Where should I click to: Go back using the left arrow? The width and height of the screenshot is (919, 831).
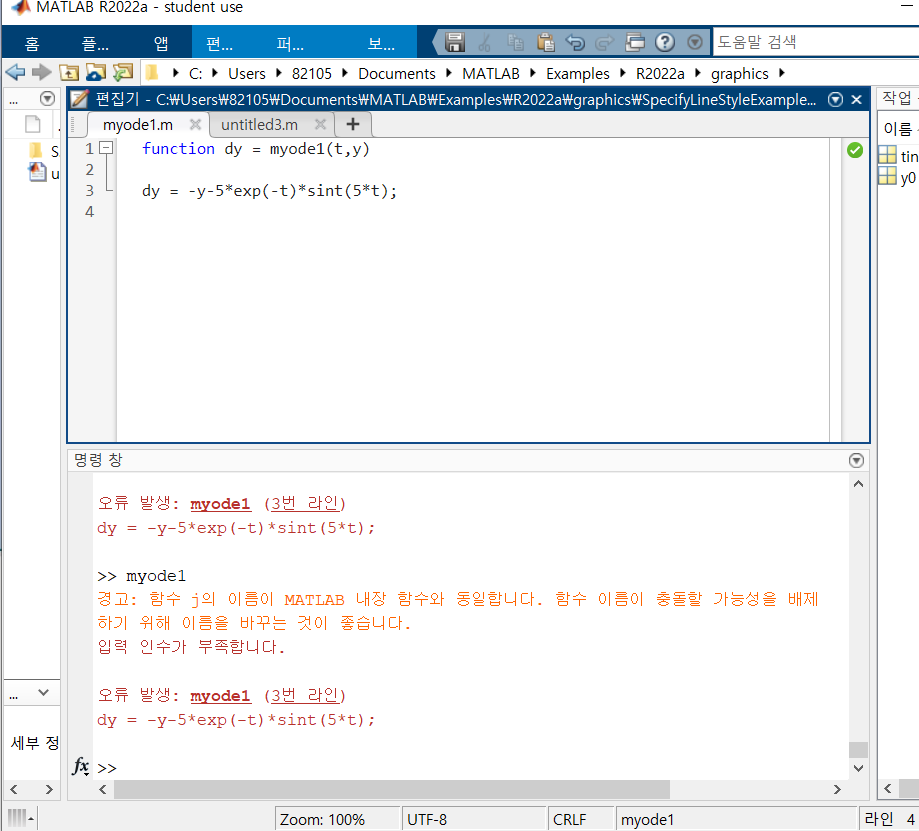click(x=15, y=73)
